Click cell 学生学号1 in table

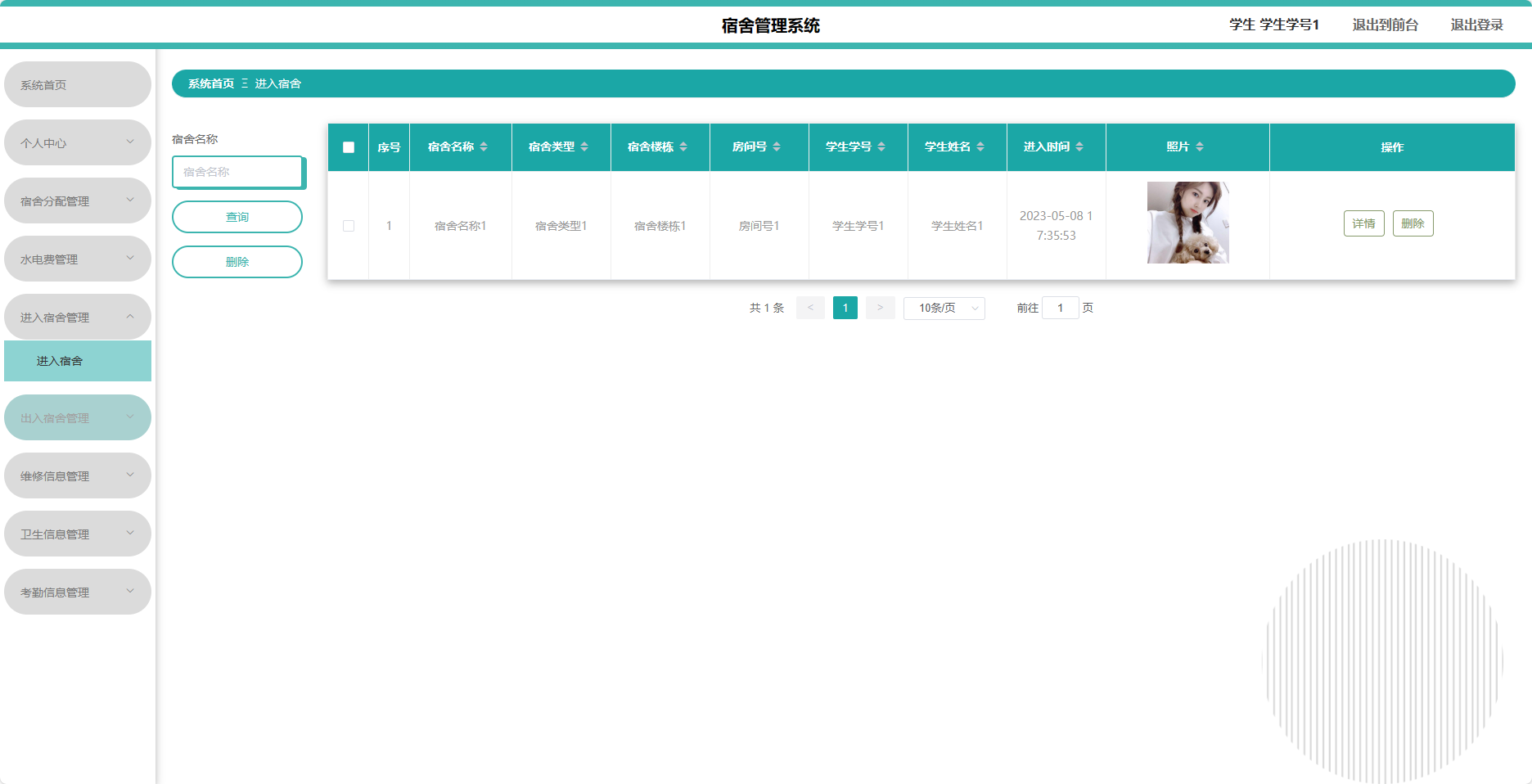pos(858,226)
